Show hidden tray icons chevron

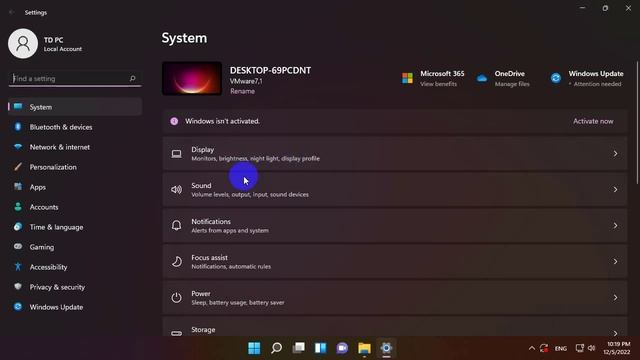[531, 348]
